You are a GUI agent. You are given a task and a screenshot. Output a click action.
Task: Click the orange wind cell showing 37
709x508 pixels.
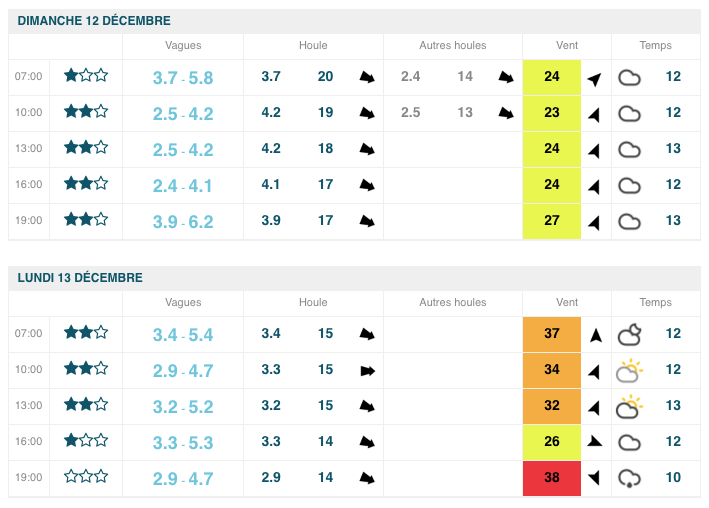551,334
